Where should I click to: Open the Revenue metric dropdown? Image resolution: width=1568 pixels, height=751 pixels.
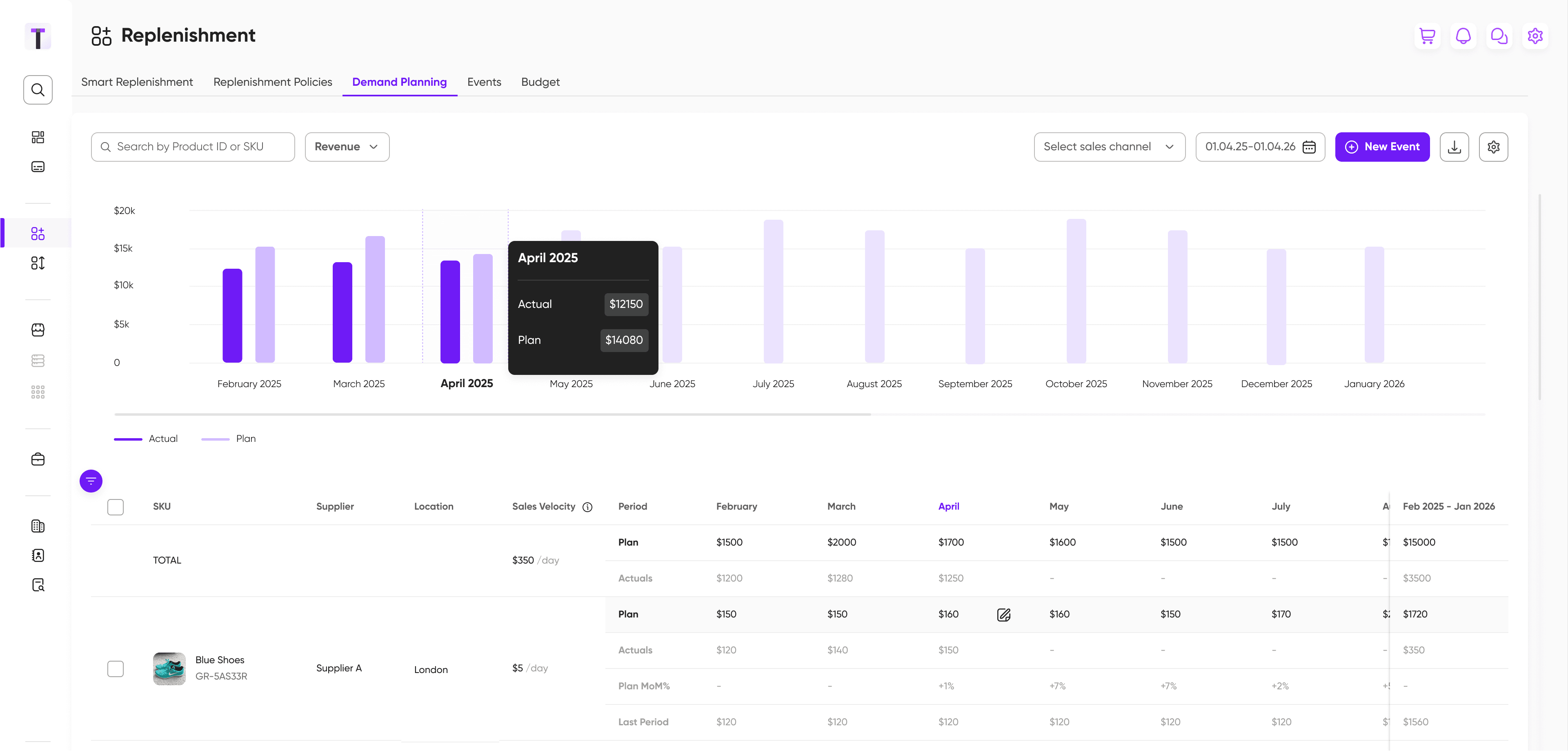[x=347, y=147]
